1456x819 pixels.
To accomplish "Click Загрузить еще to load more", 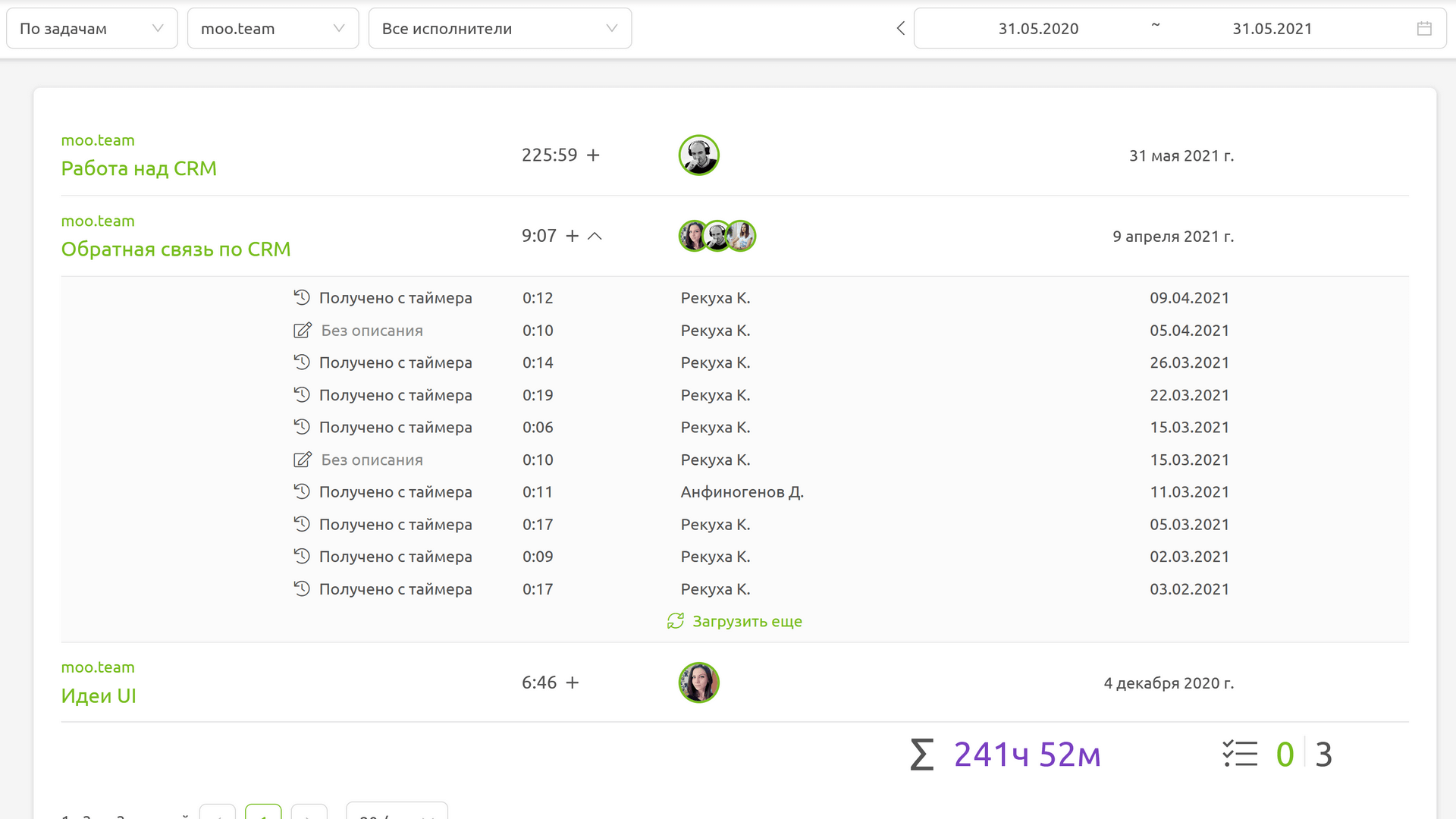I will pyautogui.click(x=747, y=621).
